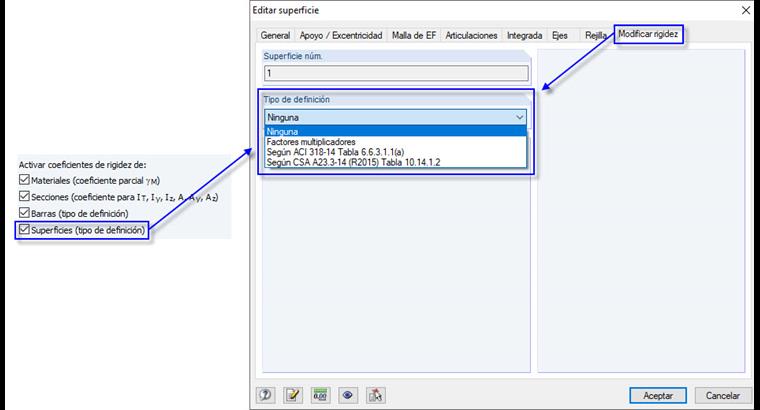Click the edit comment notepad icon
This screenshot has height=410, width=760.
click(293, 395)
